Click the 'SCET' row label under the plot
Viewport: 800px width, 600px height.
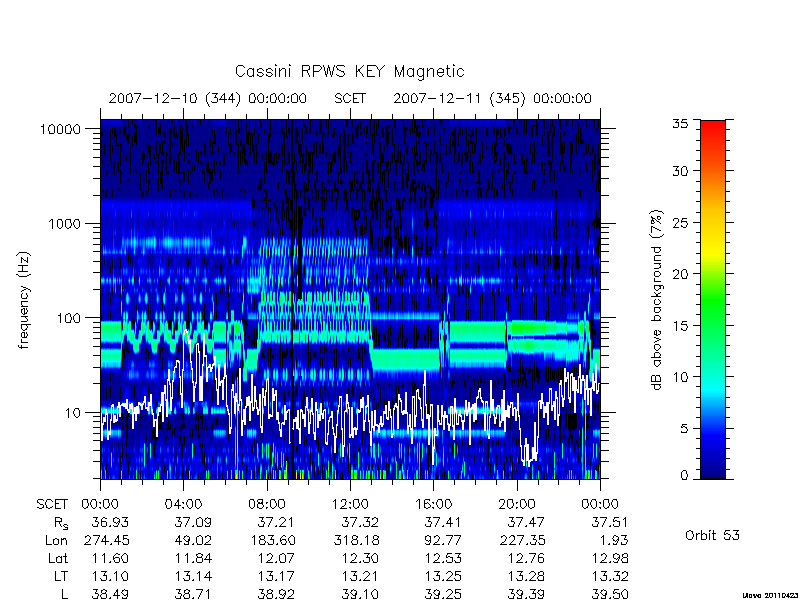[52, 505]
